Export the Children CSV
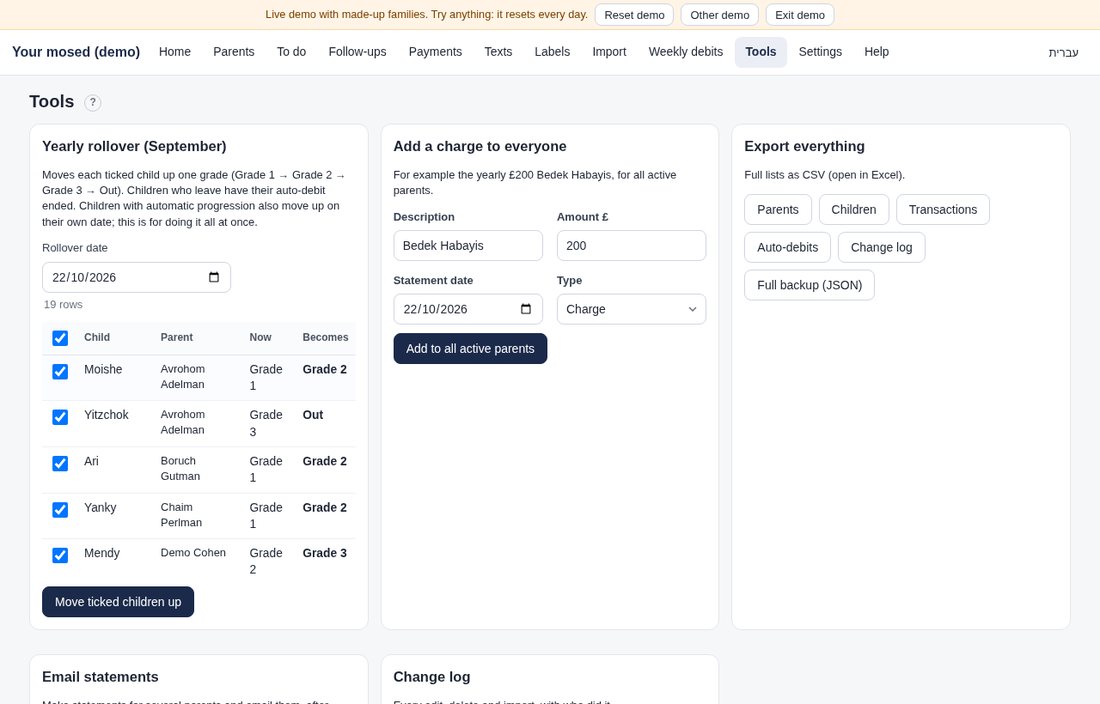The height and width of the screenshot is (704, 1100). pos(854,210)
